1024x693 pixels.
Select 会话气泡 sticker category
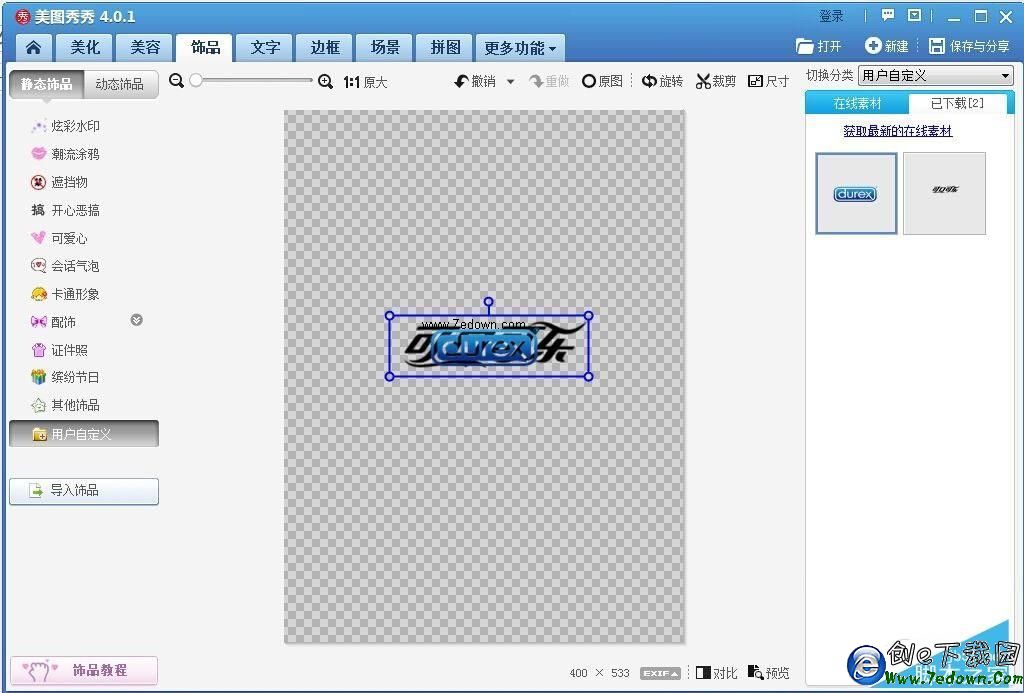coord(65,266)
